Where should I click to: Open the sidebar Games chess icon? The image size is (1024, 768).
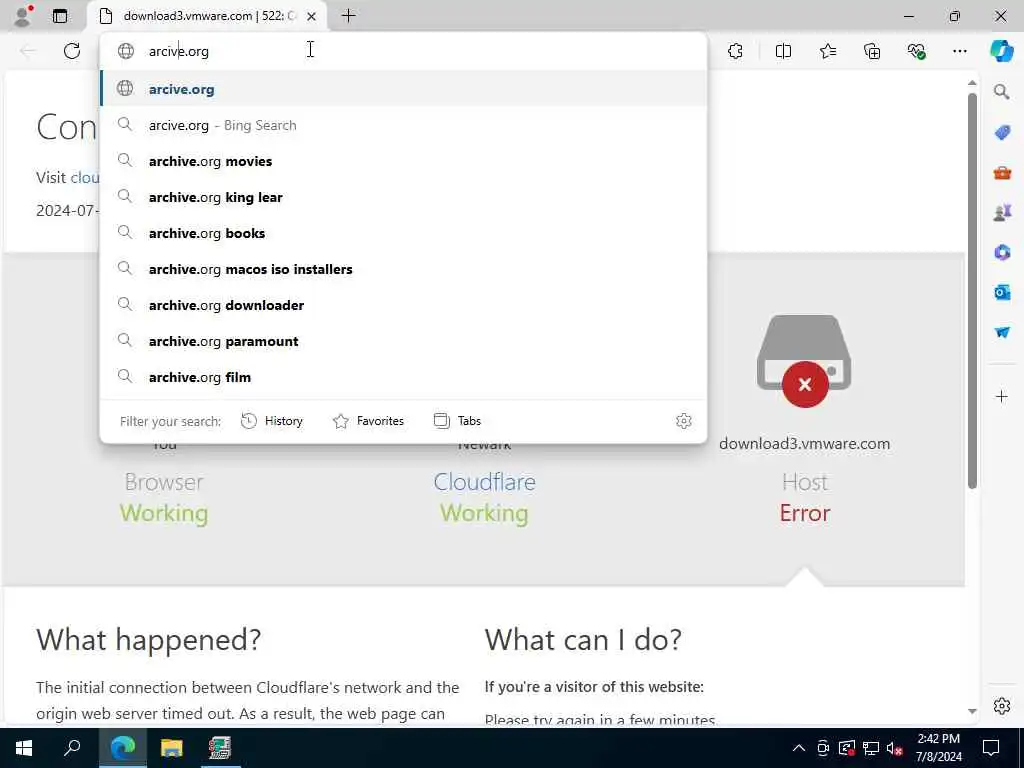pyautogui.click(x=1002, y=212)
